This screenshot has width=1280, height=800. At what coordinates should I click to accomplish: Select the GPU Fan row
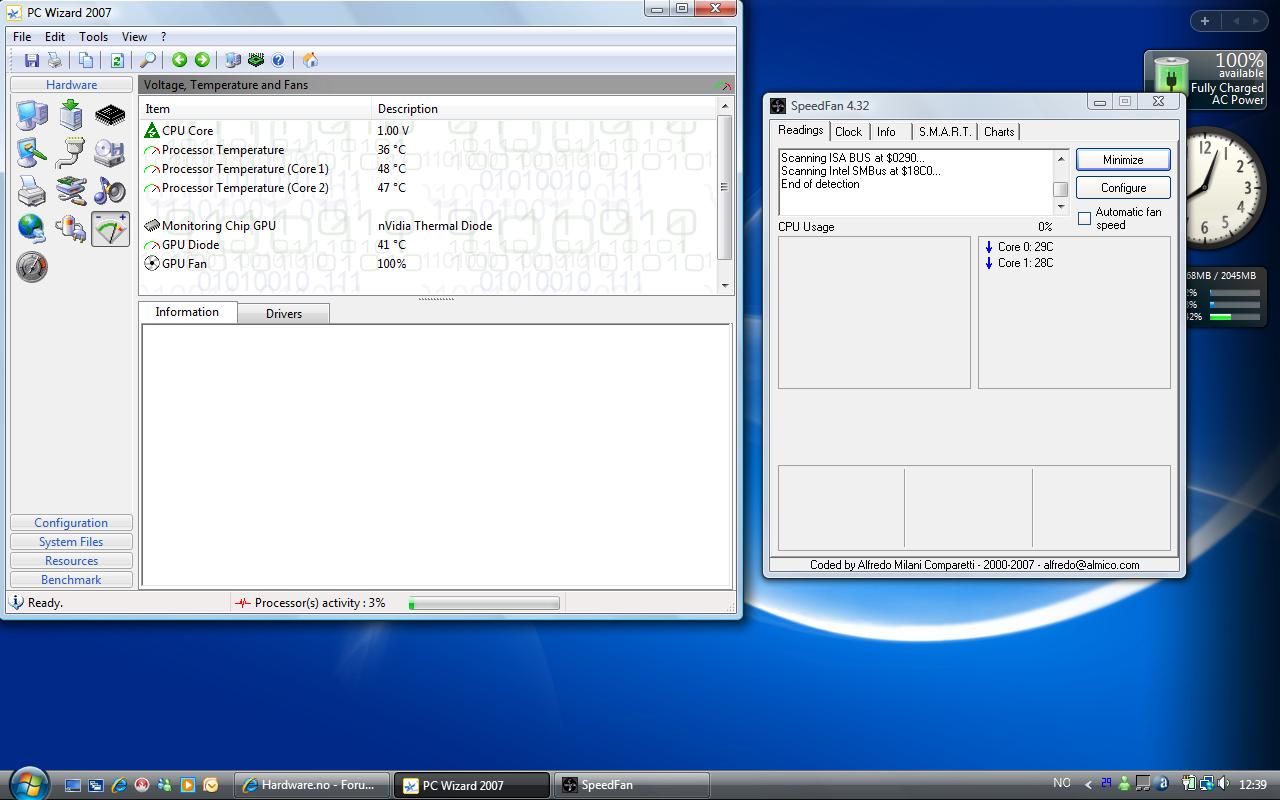[x=430, y=264]
